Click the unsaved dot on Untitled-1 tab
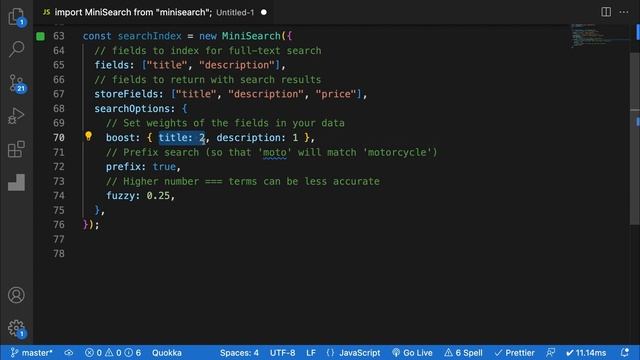This screenshot has width=640, height=360. coord(264,12)
